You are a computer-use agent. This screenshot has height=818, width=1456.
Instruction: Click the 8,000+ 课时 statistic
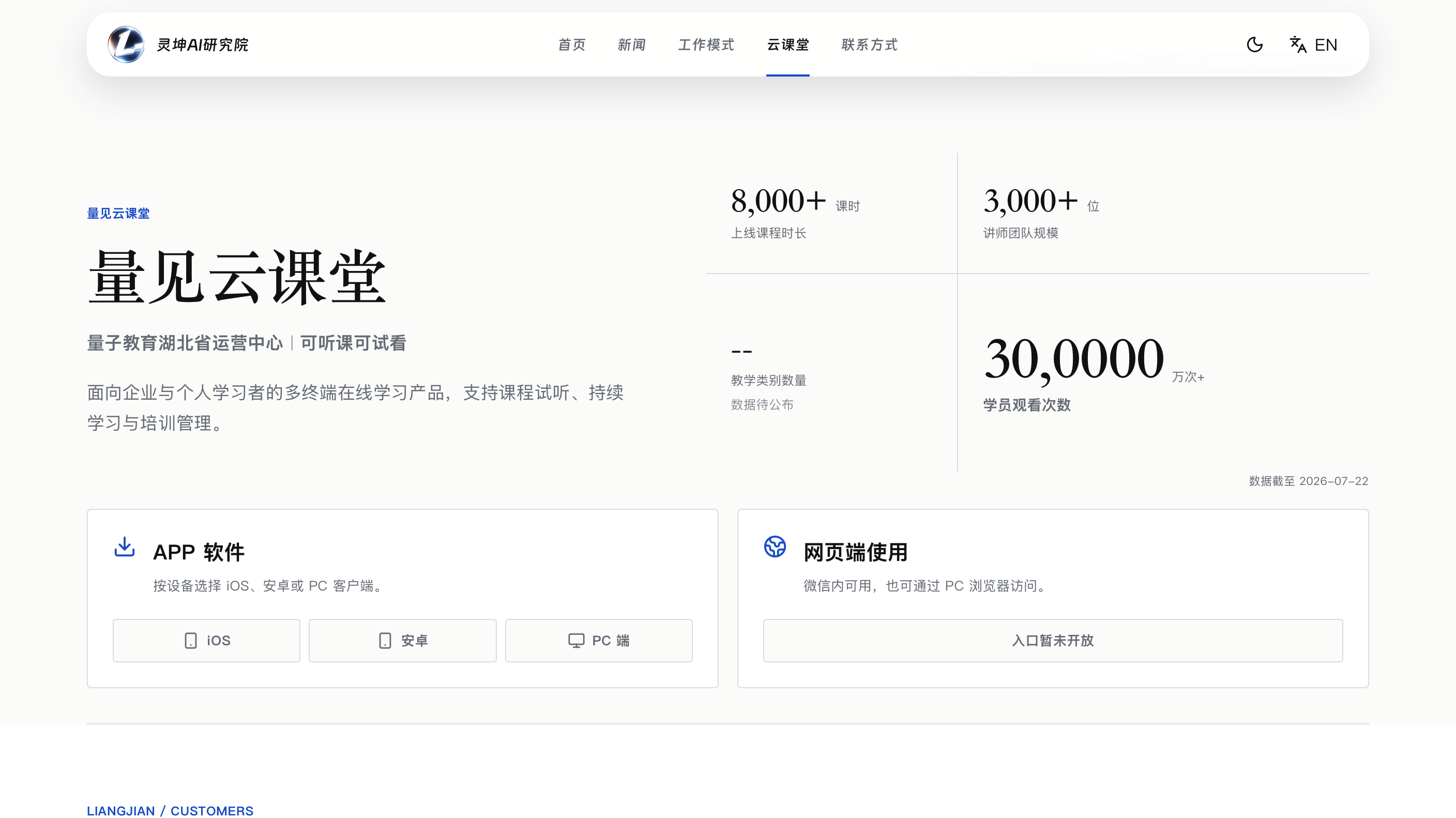click(x=795, y=202)
